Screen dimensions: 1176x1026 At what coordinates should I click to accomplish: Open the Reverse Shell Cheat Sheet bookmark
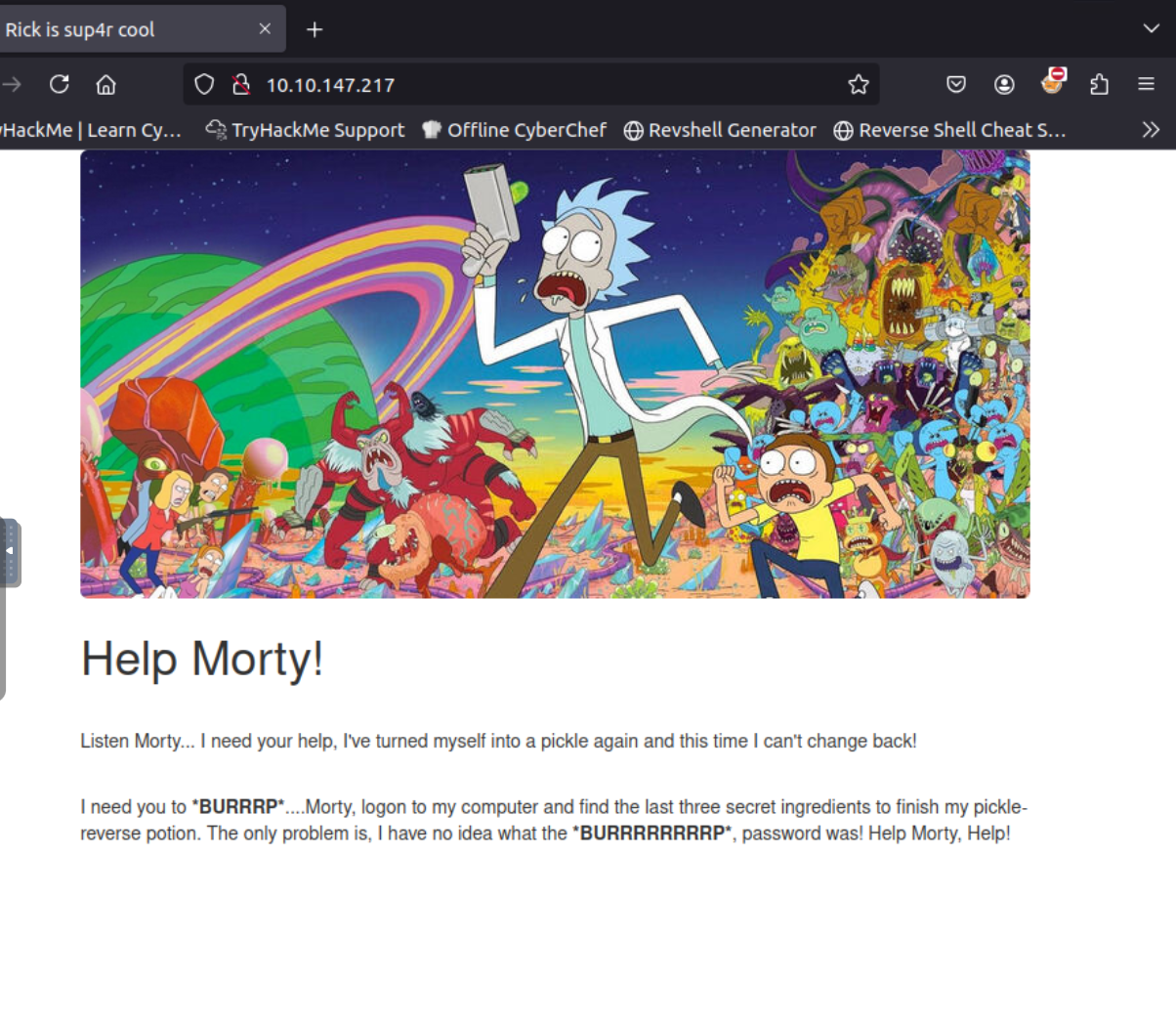(x=949, y=130)
